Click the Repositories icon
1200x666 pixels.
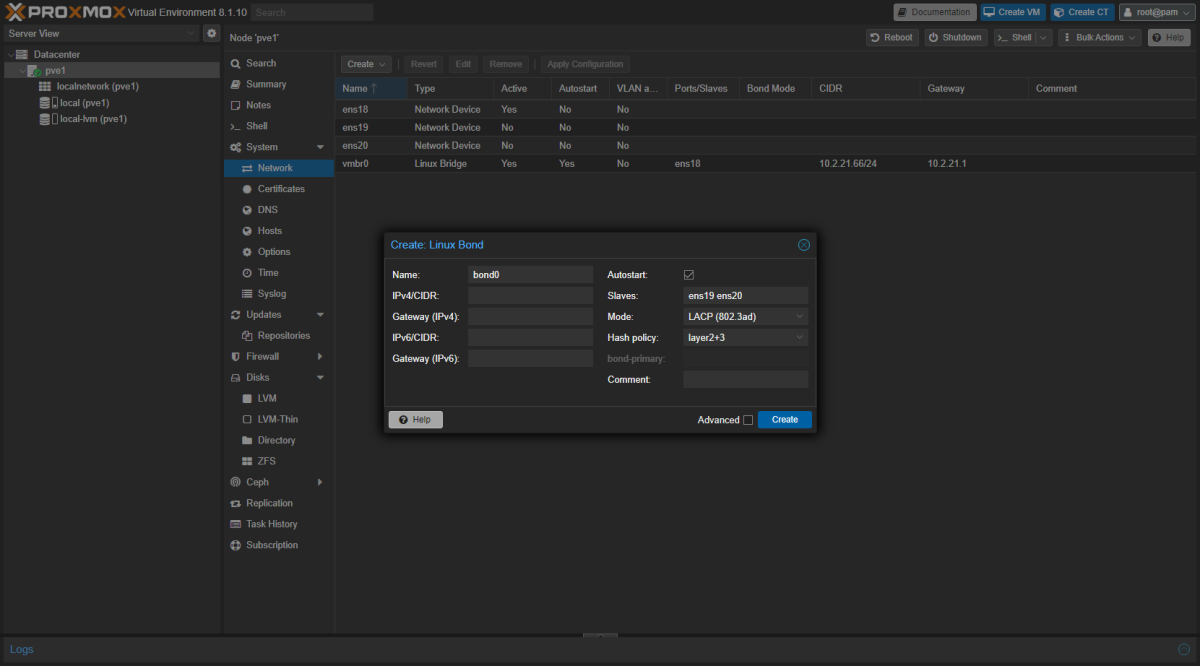[248, 336]
